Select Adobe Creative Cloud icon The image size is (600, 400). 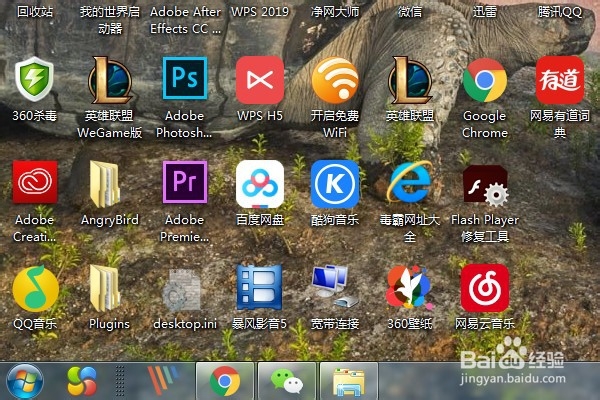coord(35,182)
